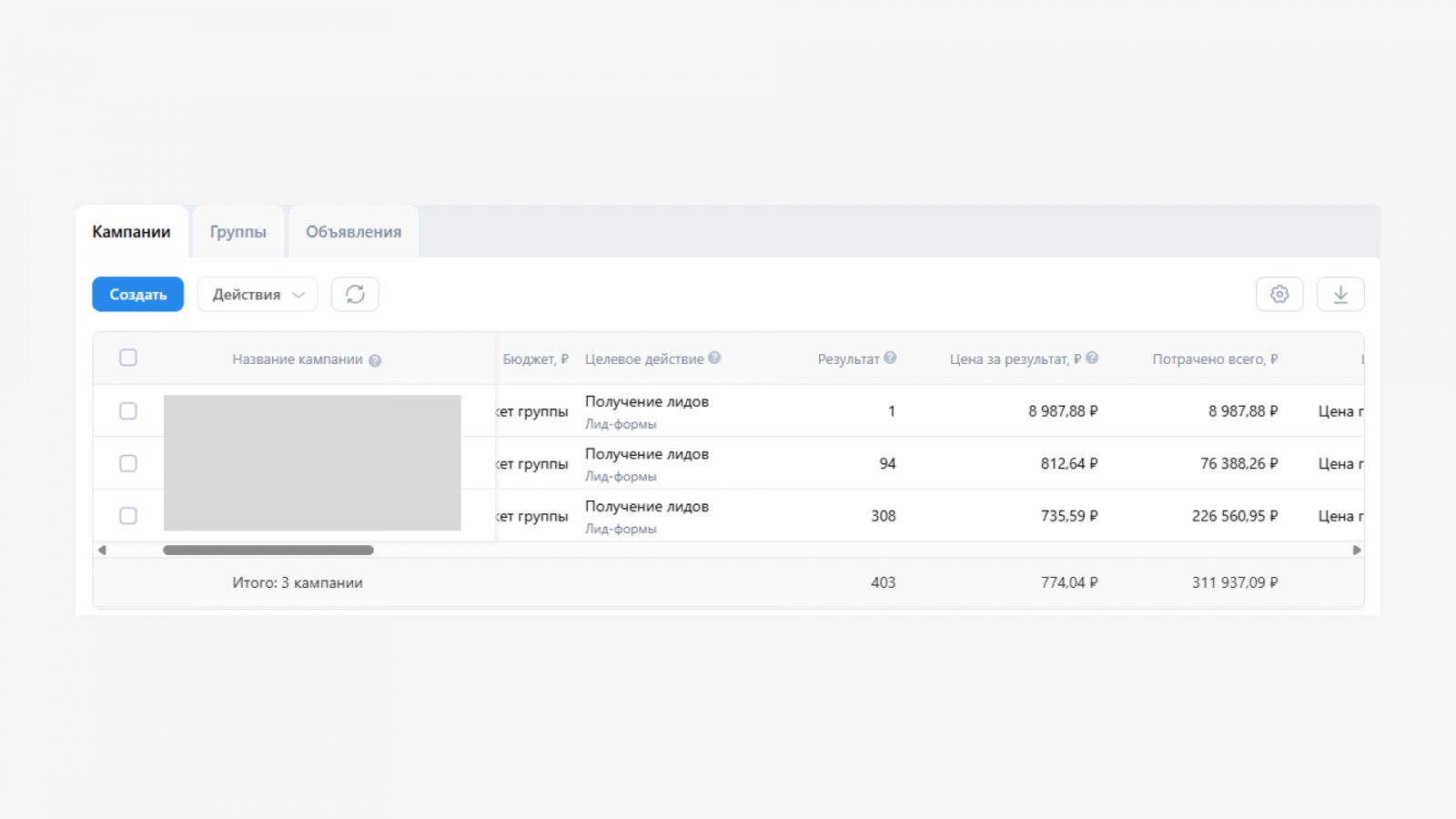This screenshot has width=1456, height=819.
Task: Click help icon beside Название кампании
Action: [375, 360]
